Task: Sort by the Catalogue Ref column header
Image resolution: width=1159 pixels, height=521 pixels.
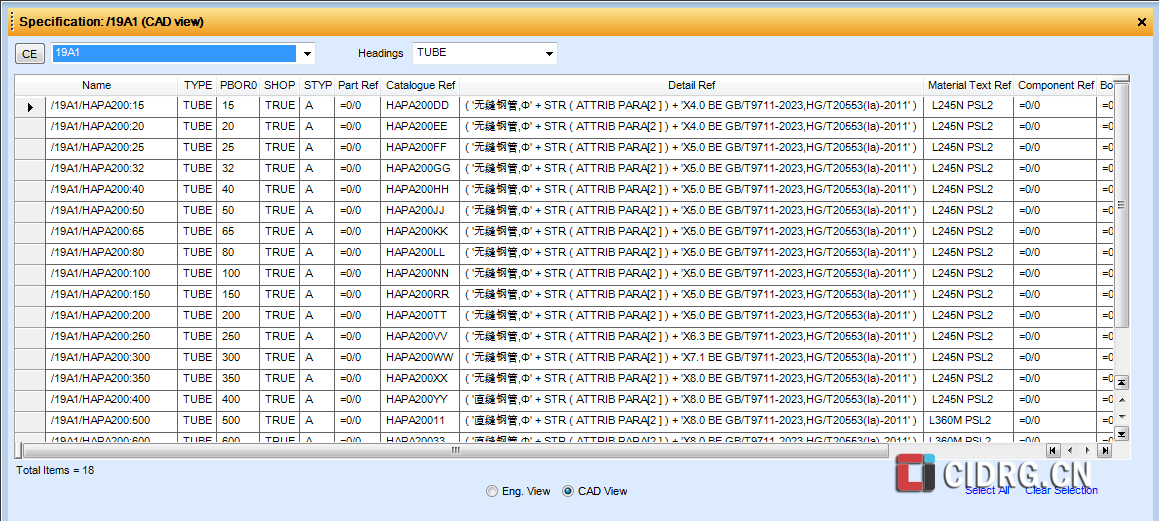Action: (420, 86)
